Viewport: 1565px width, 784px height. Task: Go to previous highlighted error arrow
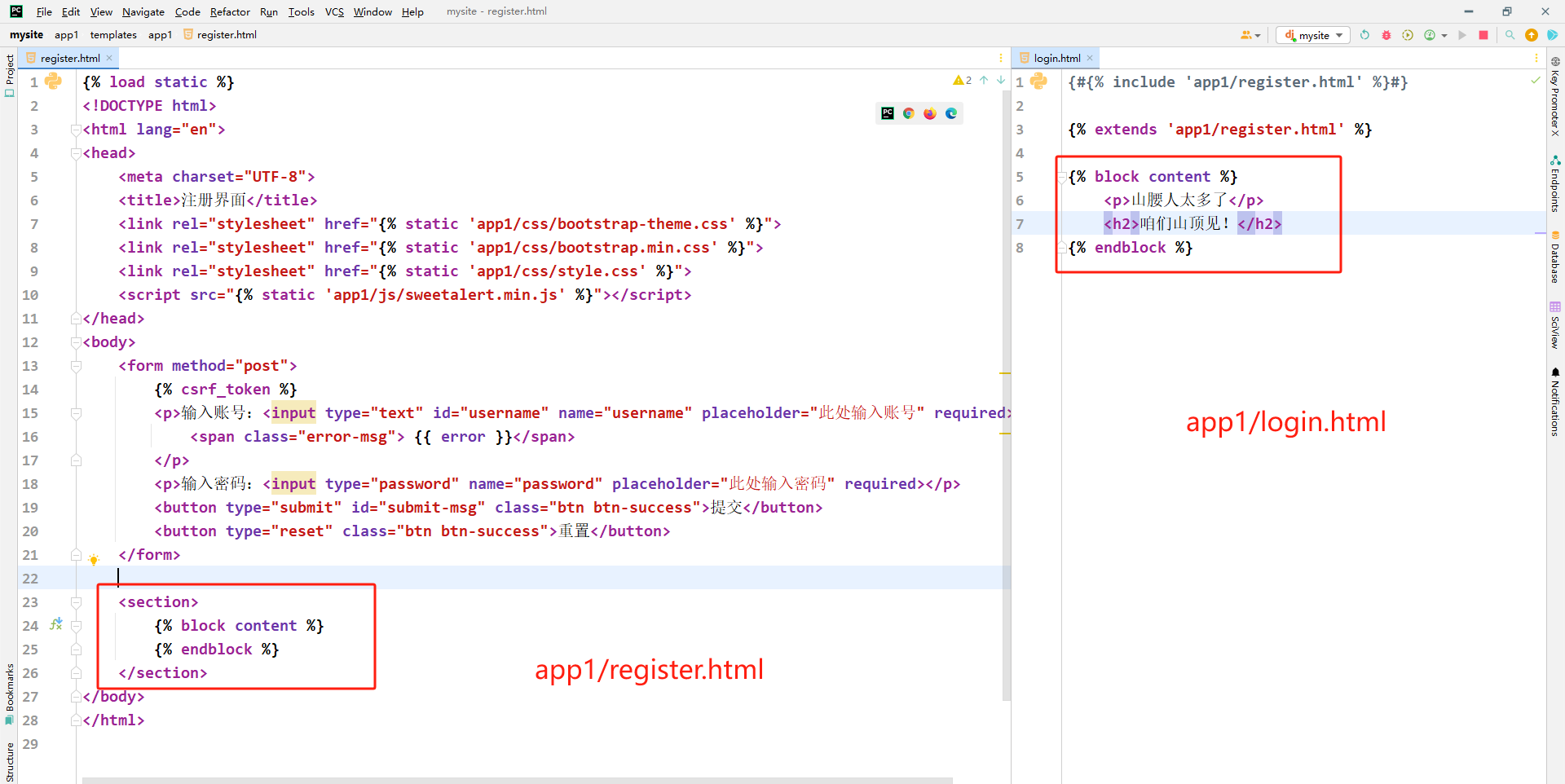[984, 80]
